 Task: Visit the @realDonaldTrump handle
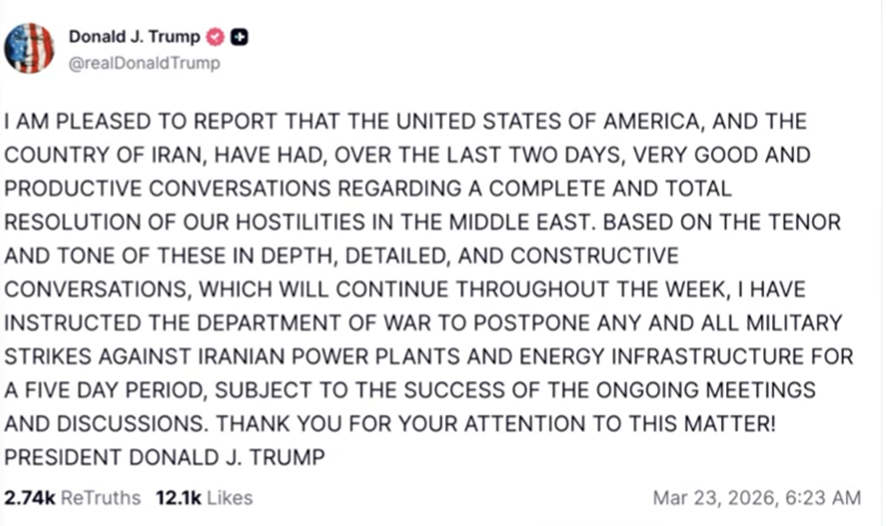144,63
